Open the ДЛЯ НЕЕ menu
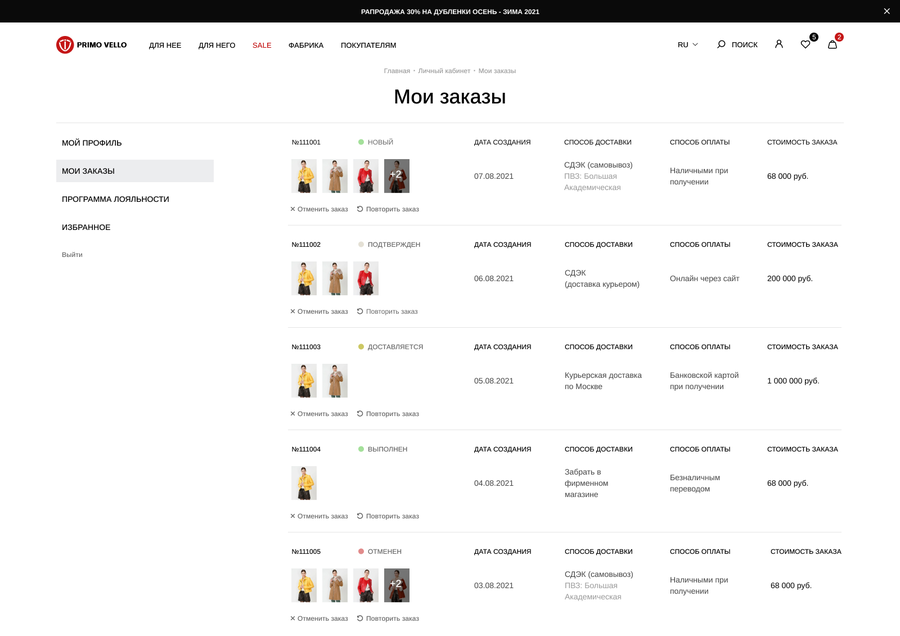 point(165,45)
